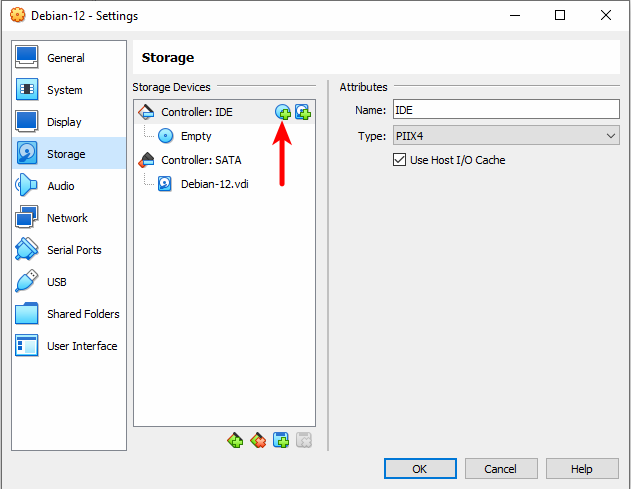Select the Debian-12.vdi disk entry
Image resolution: width=631 pixels, height=489 pixels.
pos(215,184)
